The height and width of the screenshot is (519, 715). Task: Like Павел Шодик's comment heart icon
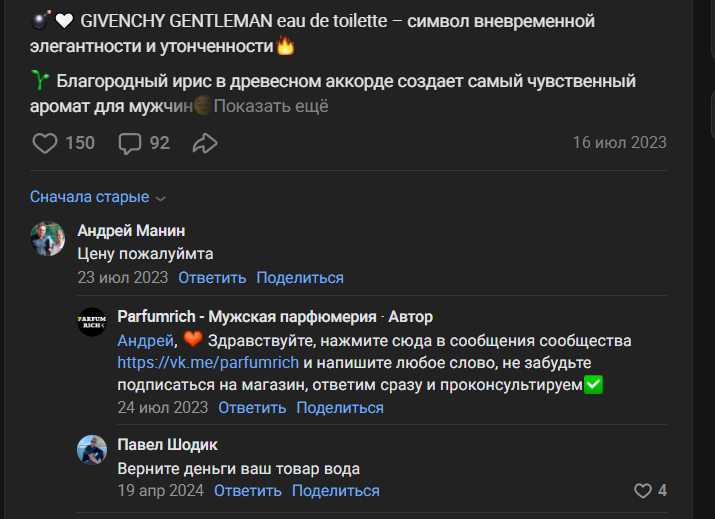point(643,491)
